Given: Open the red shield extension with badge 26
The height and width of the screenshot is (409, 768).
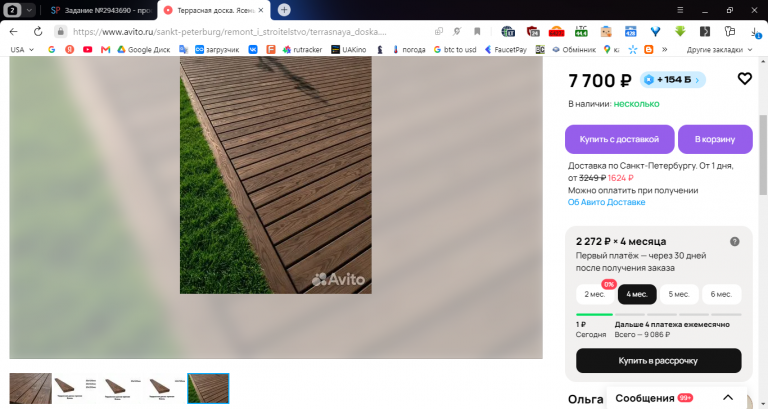Looking at the screenshot, I should 532,31.
